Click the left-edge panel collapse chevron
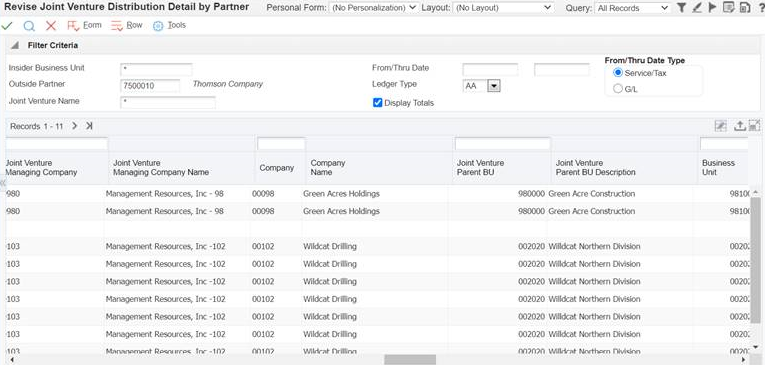 [2, 182]
